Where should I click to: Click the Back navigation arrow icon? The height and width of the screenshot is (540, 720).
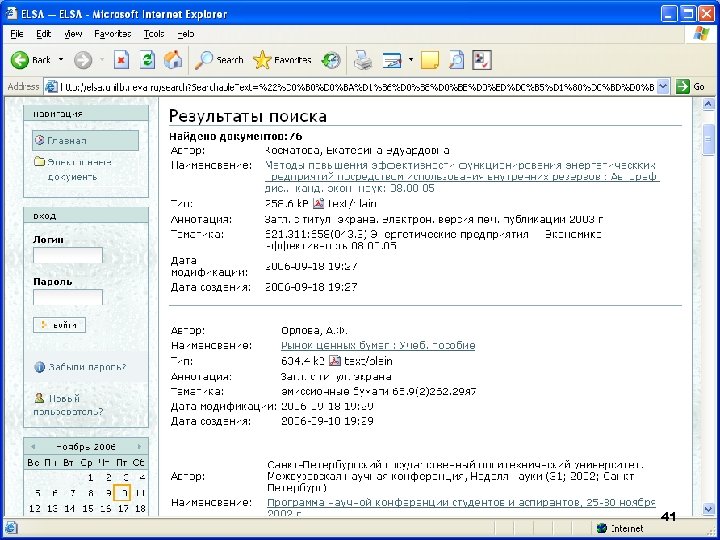click(20, 60)
